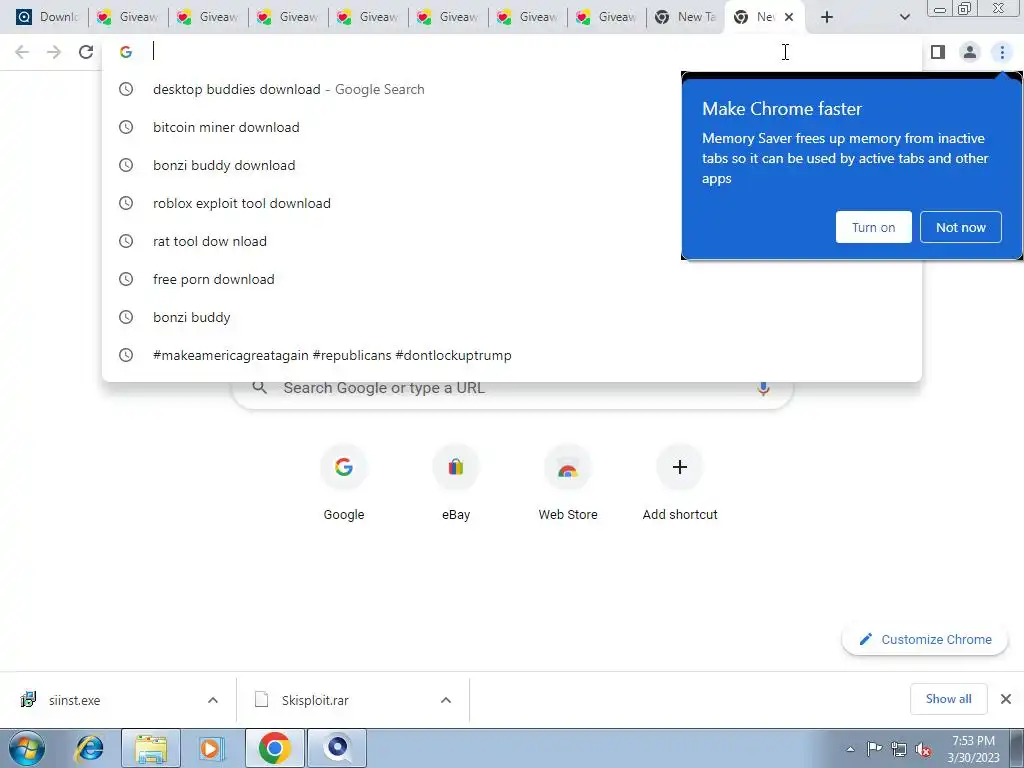This screenshot has width=1024, height=768.
Task: Click the network tray icon
Action: point(899,750)
